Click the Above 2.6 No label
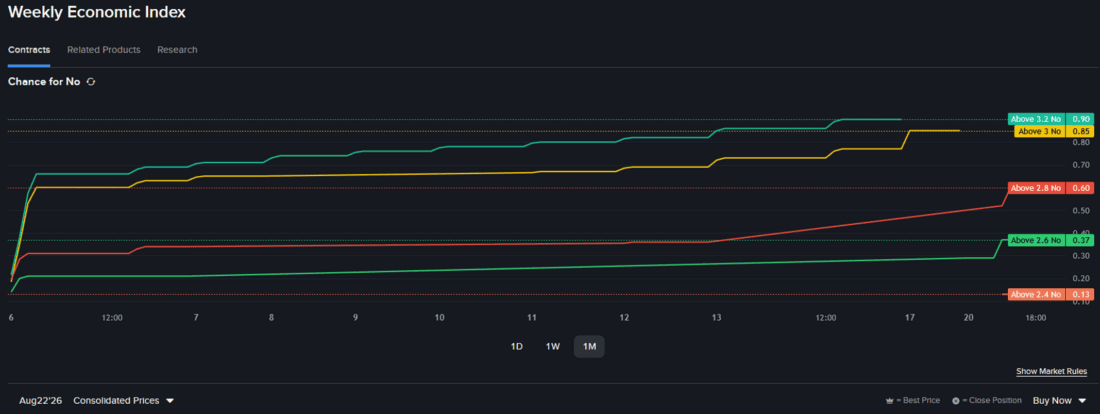 click(x=1036, y=240)
